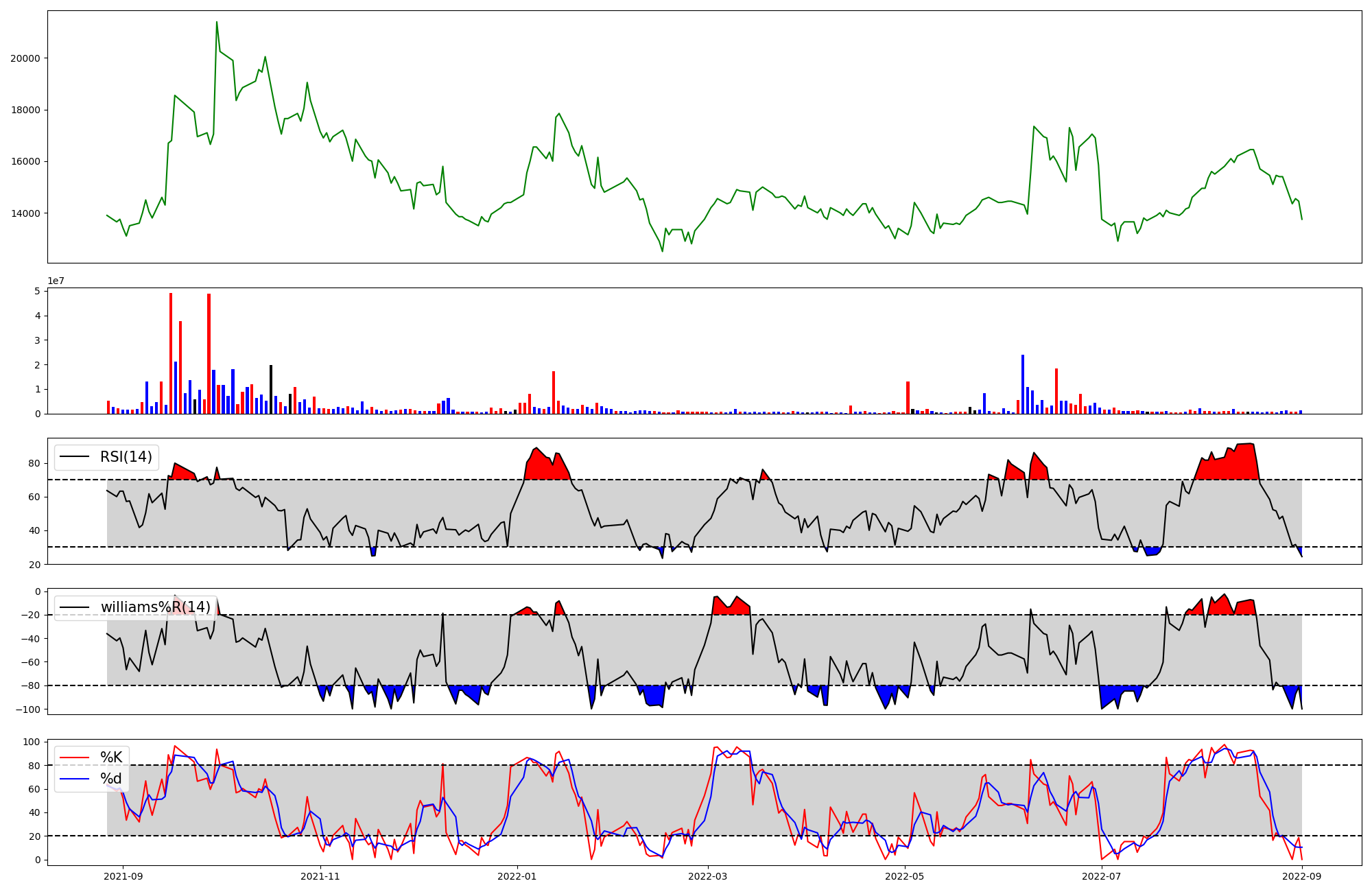Click the lowest trough of green price line
Screen dimensions: 1372x892
tap(662, 250)
